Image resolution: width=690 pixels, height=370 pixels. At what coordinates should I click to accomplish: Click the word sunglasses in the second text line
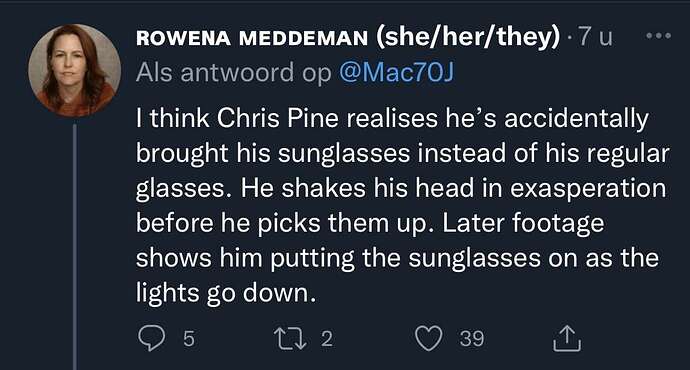coord(344,154)
